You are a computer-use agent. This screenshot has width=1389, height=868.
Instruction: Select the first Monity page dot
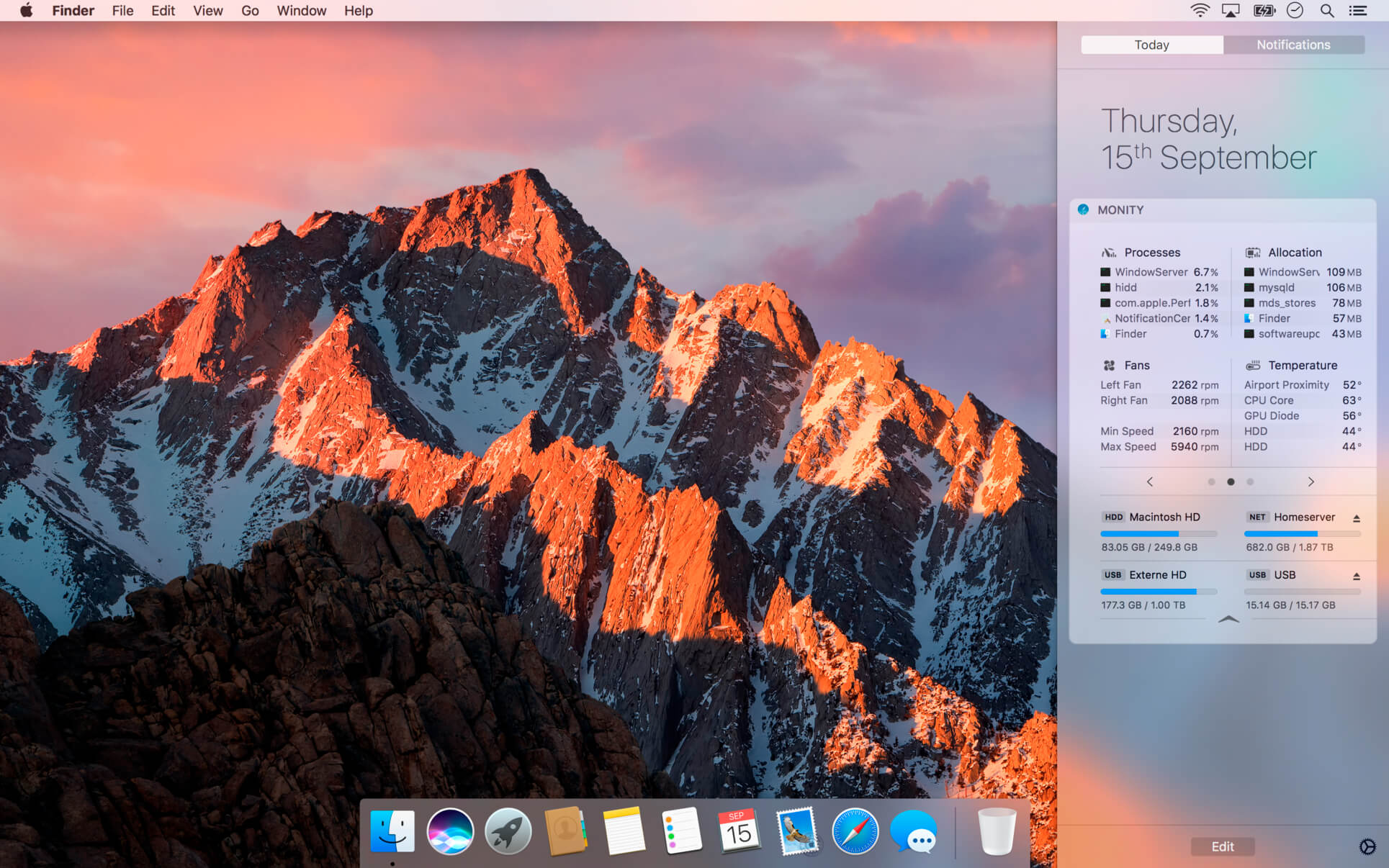[1211, 482]
